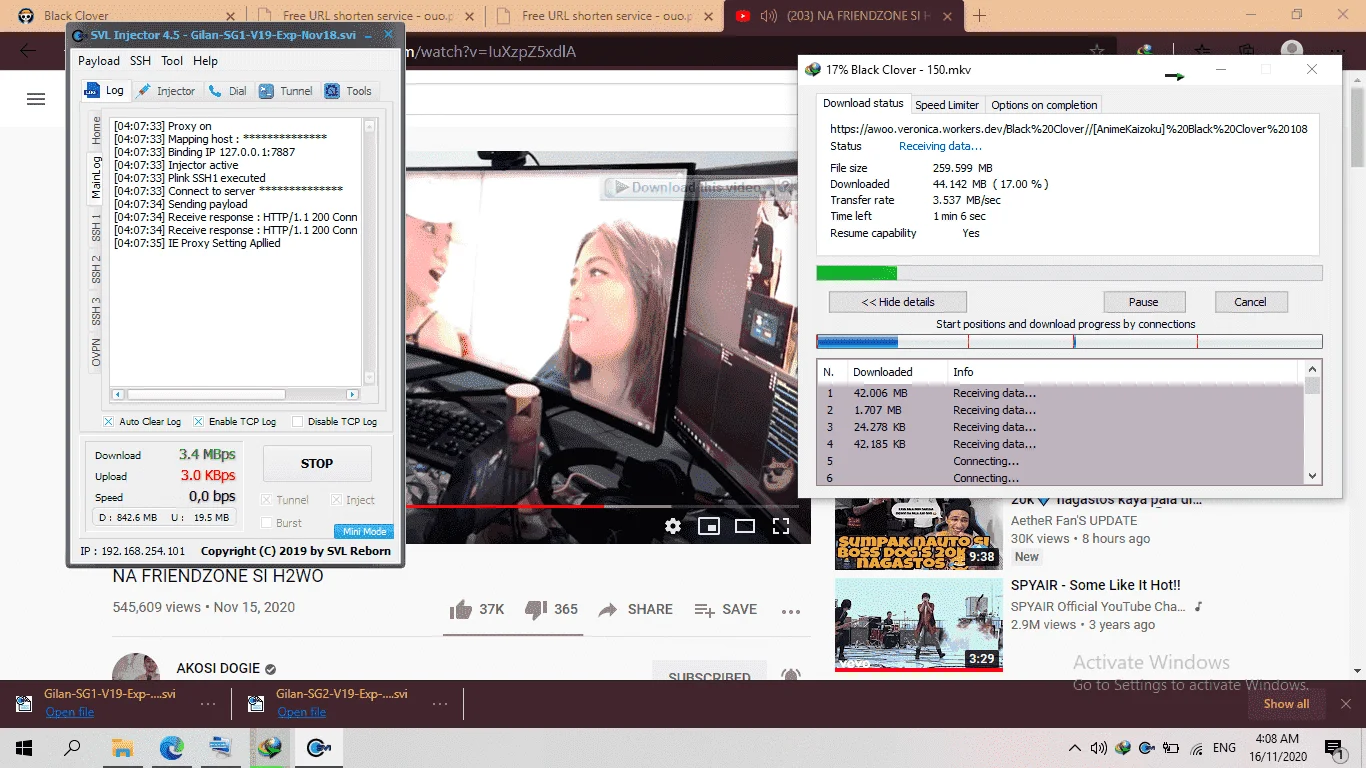
Task: Click Hide details in the download dialog
Action: (898, 302)
